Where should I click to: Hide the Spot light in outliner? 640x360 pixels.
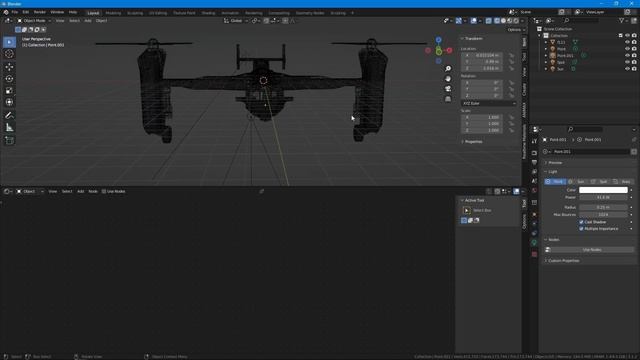click(627, 62)
